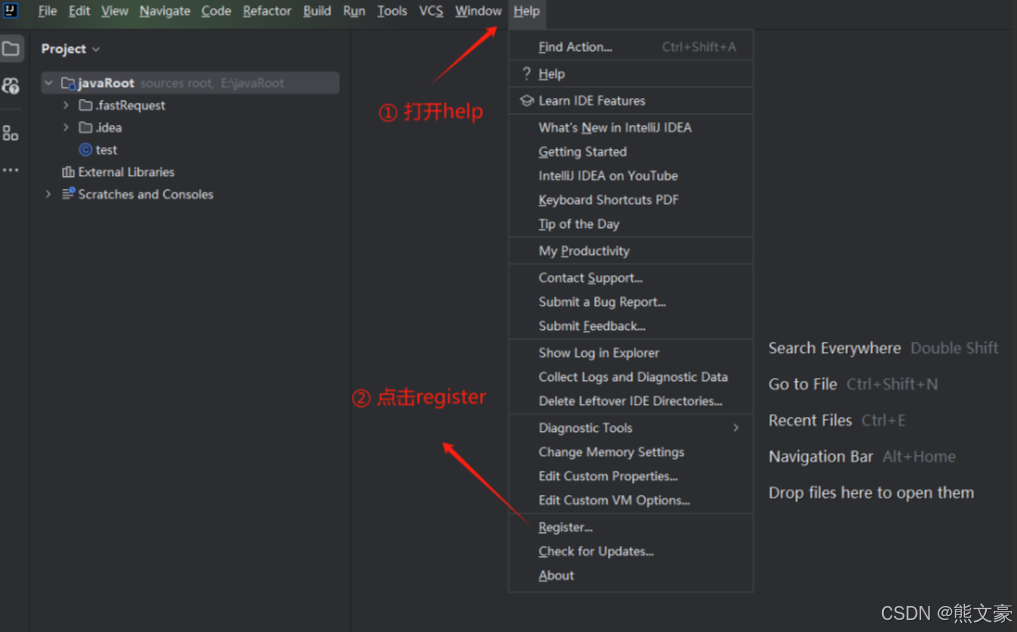Open the Build menu
The width and height of the screenshot is (1017, 632).
[x=317, y=11]
